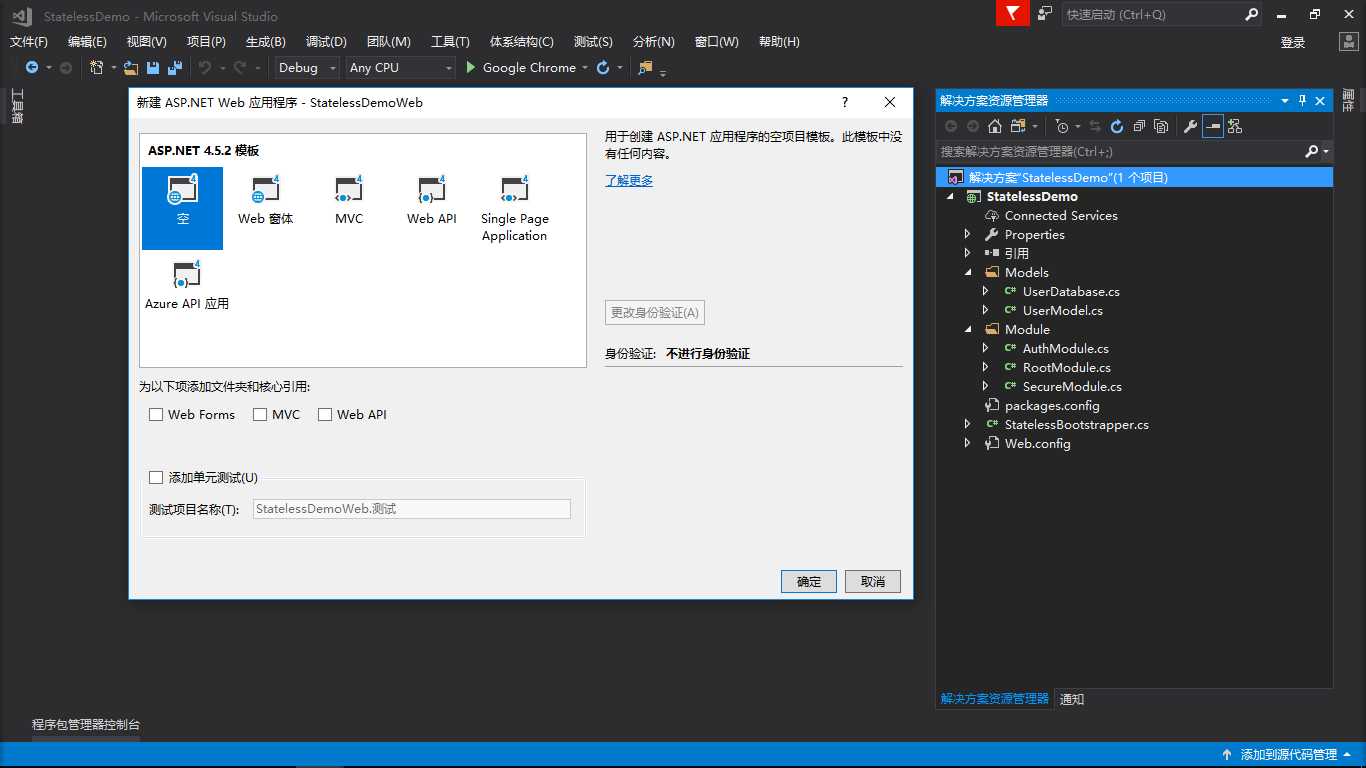Viewport: 1366px width, 768px height.
Task: Expand the StatelessBootstrapper.cs node
Action: coord(967,424)
